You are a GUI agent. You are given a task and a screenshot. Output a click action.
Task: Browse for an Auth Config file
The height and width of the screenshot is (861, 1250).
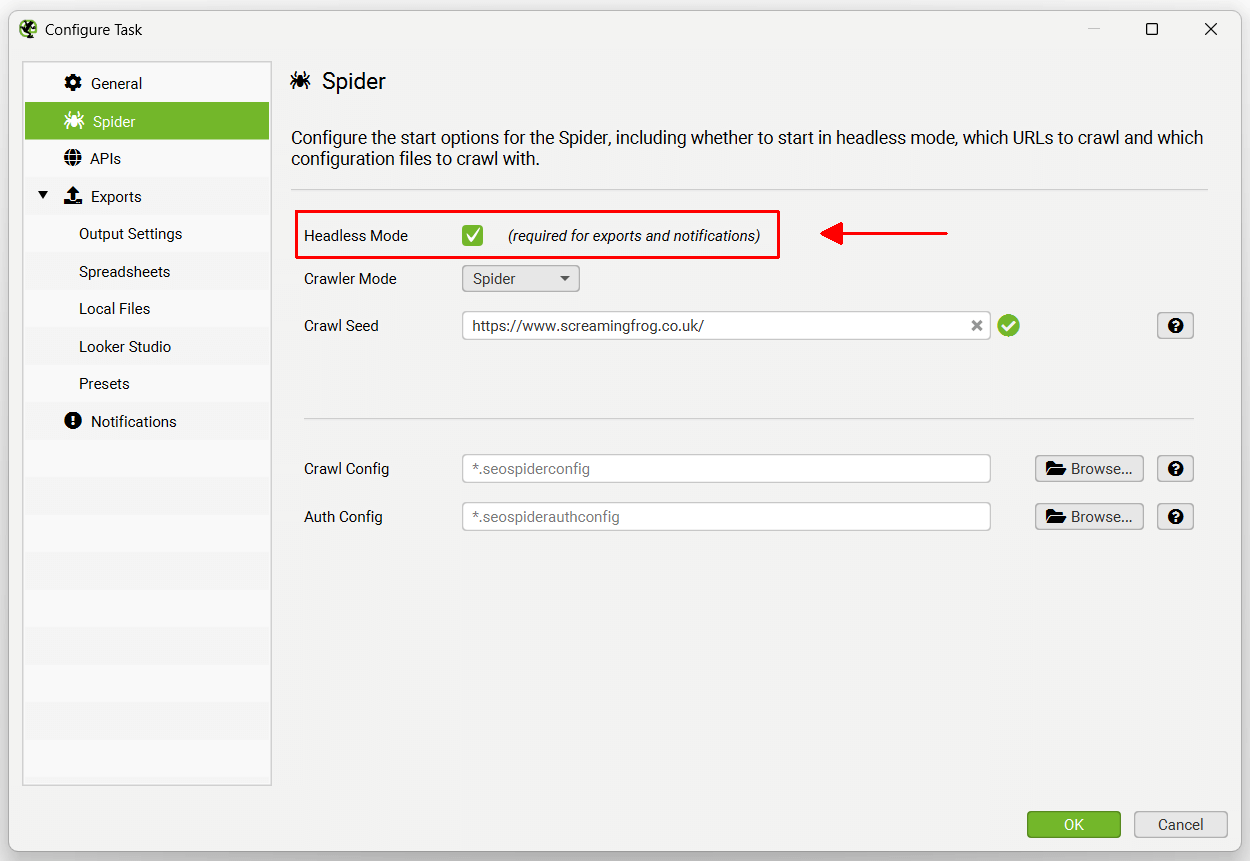point(1089,516)
